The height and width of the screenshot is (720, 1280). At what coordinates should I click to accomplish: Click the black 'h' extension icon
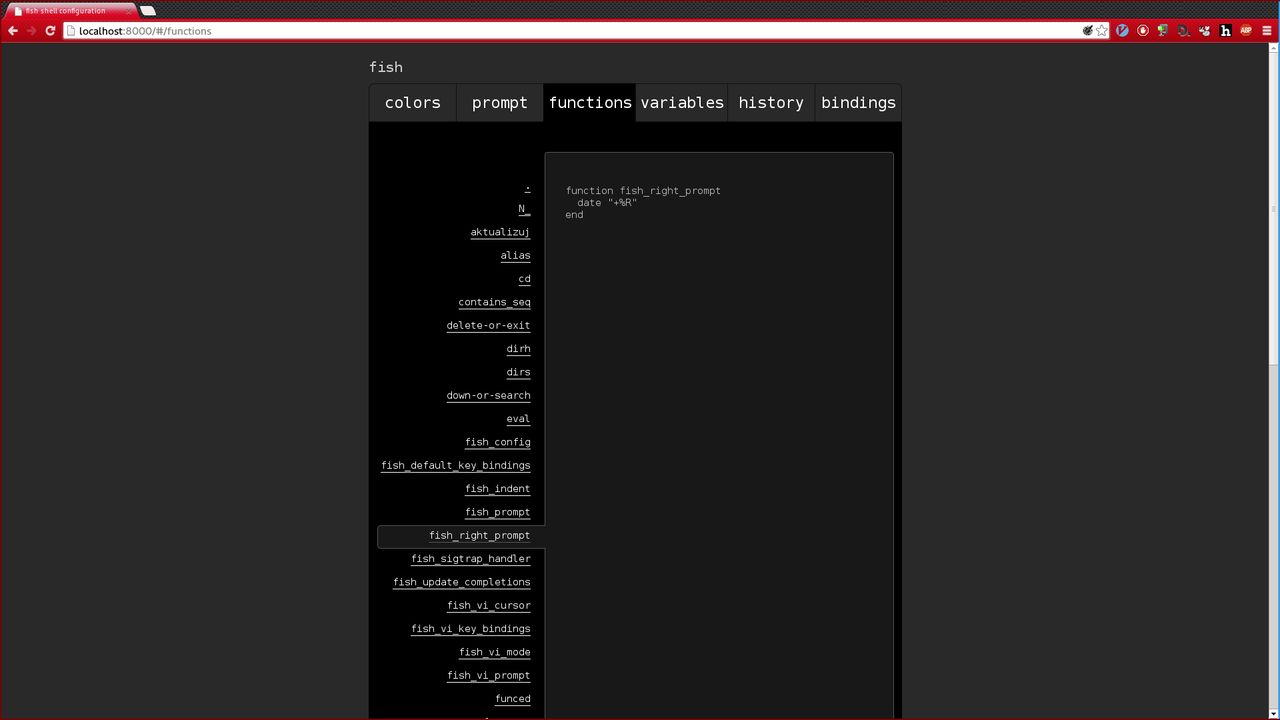pos(1225,31)
